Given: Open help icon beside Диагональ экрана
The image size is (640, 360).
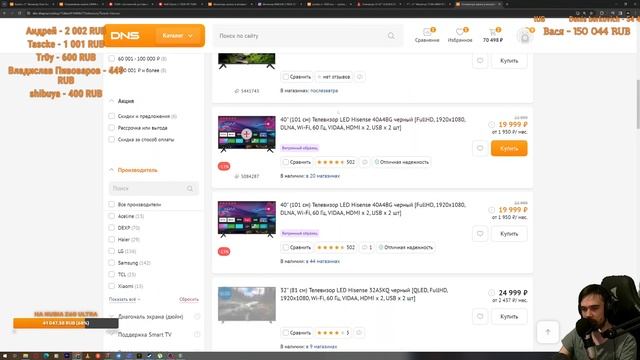Looking at the screenshot, I should (197, 317).
